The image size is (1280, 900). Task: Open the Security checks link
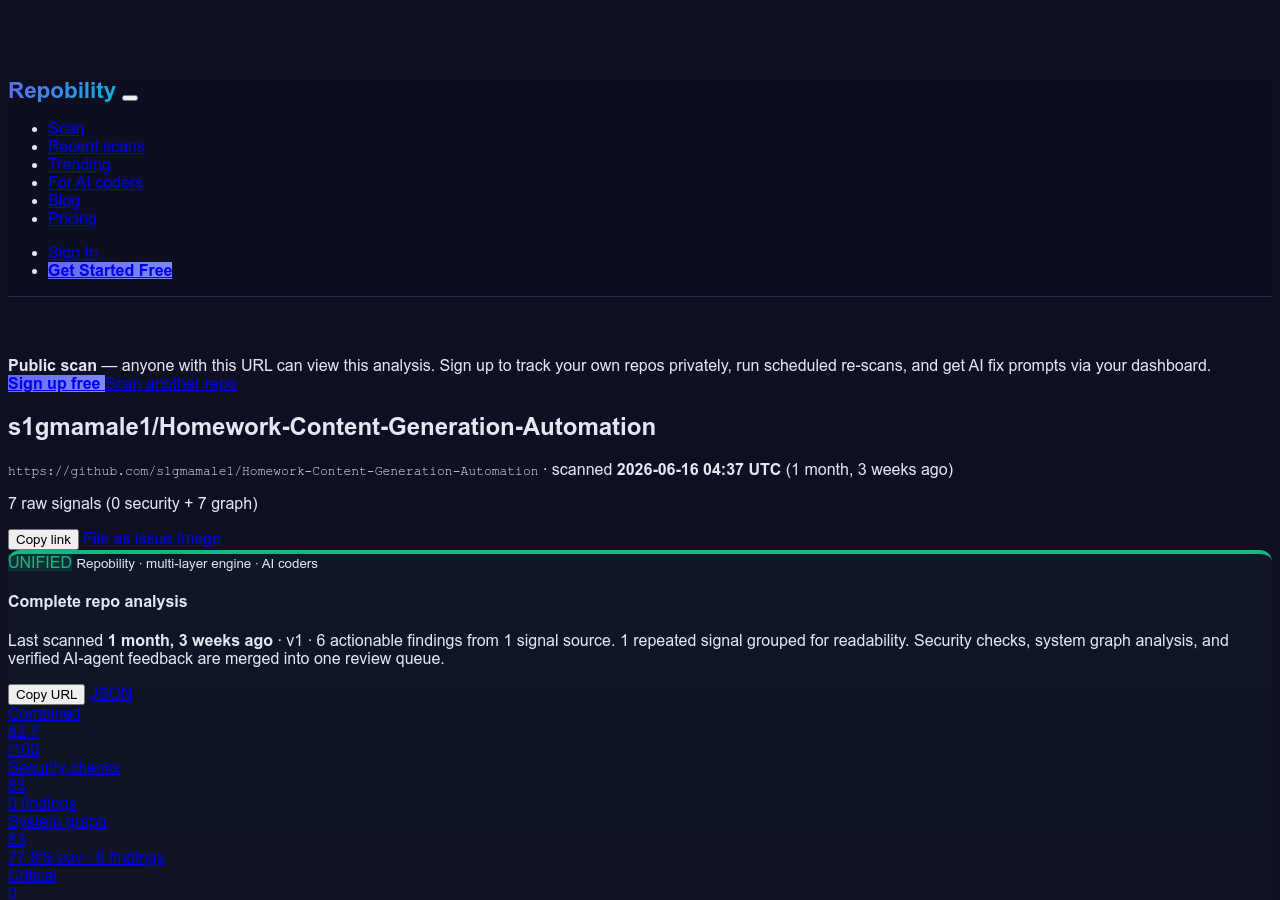(x=64, y=767)
